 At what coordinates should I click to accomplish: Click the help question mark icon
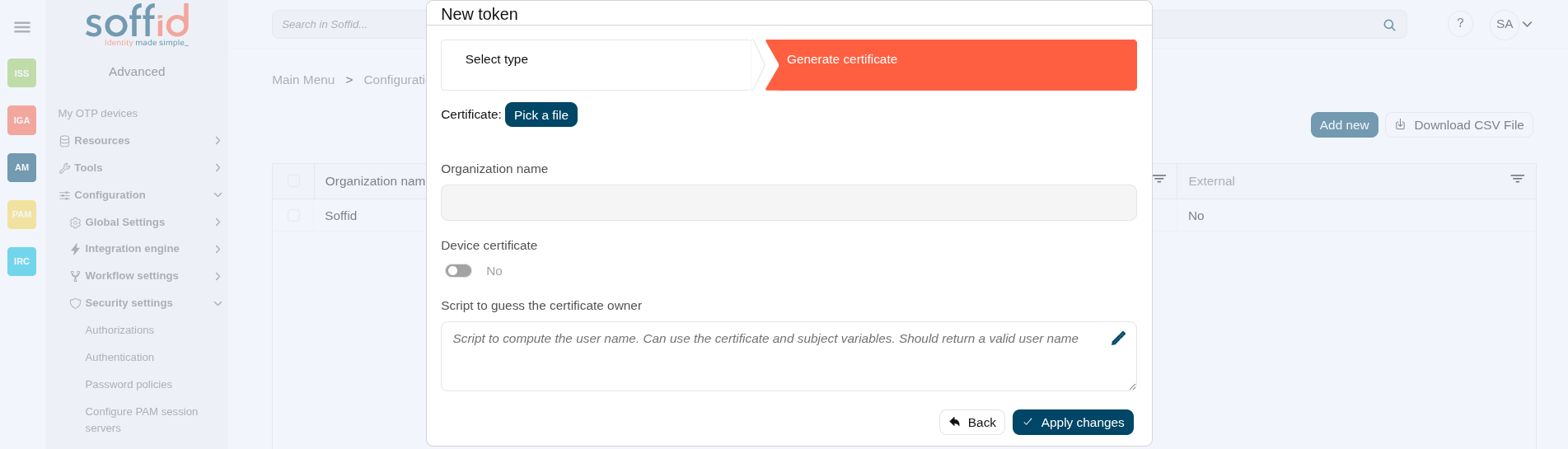(x=1460, y=23)
